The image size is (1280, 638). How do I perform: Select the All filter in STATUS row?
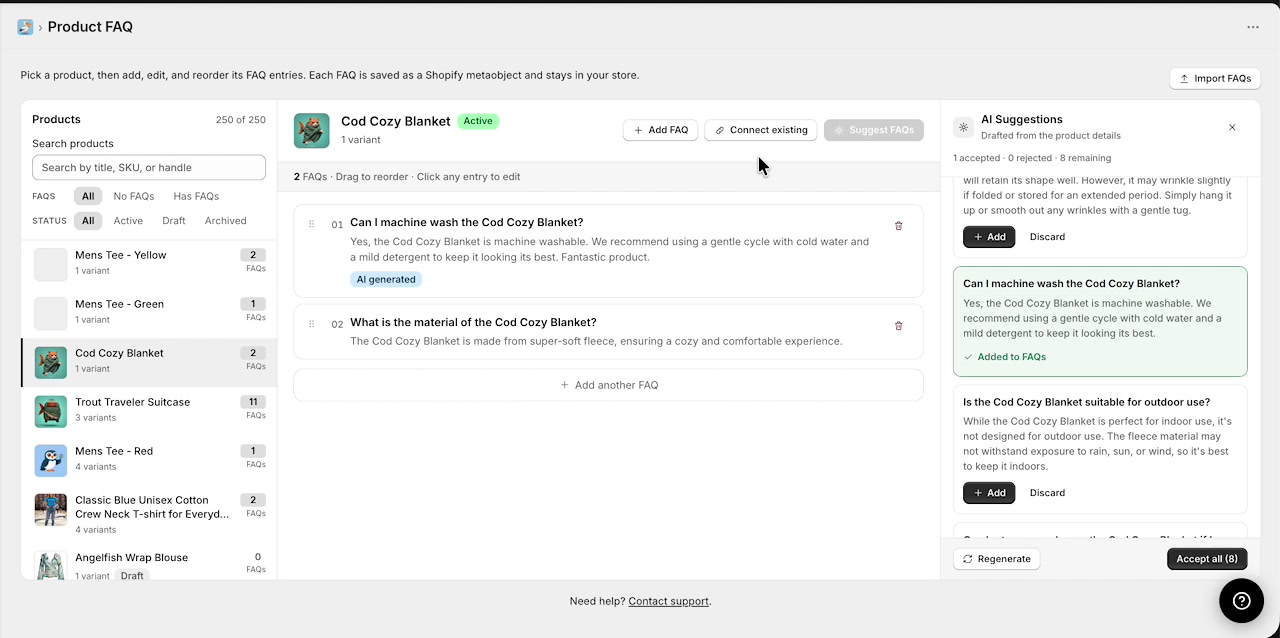[x=88, y=220]
